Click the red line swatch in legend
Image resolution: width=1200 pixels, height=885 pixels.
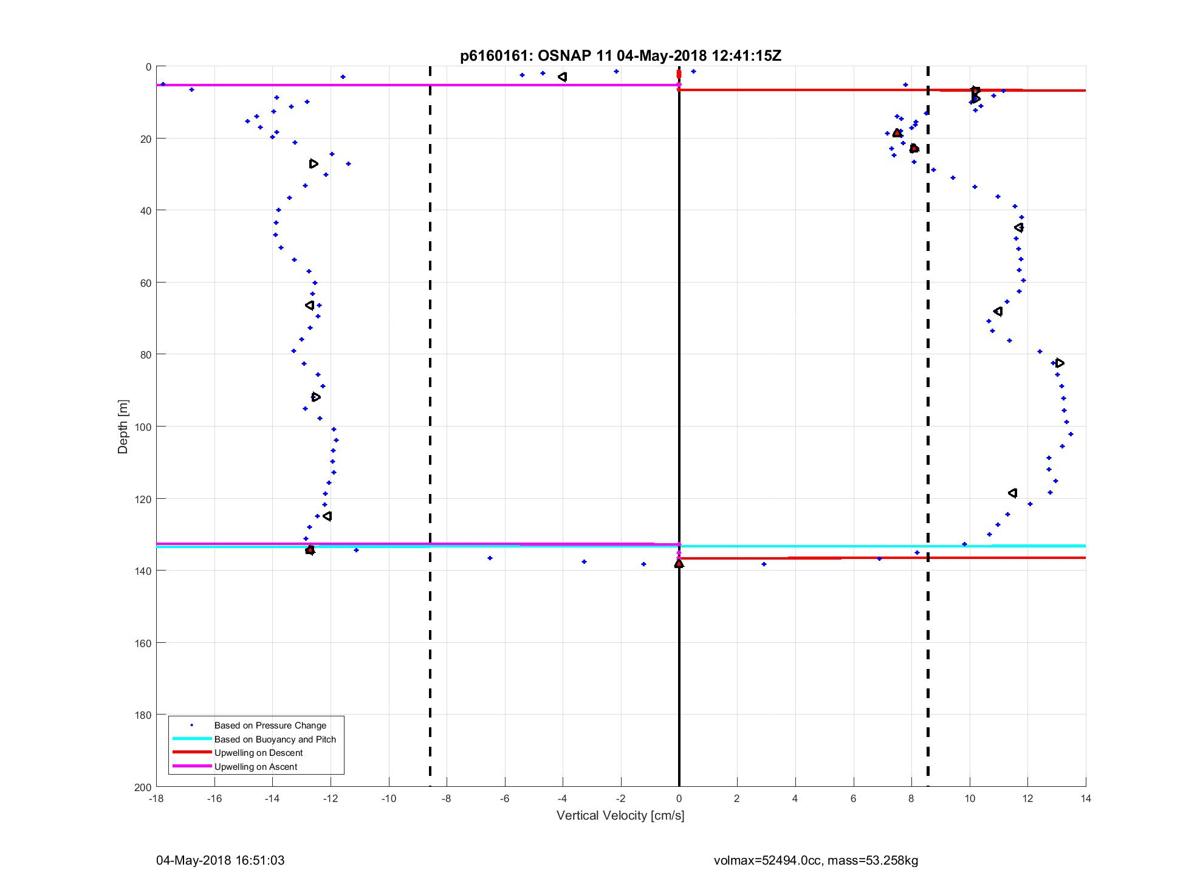click(192, 752)
